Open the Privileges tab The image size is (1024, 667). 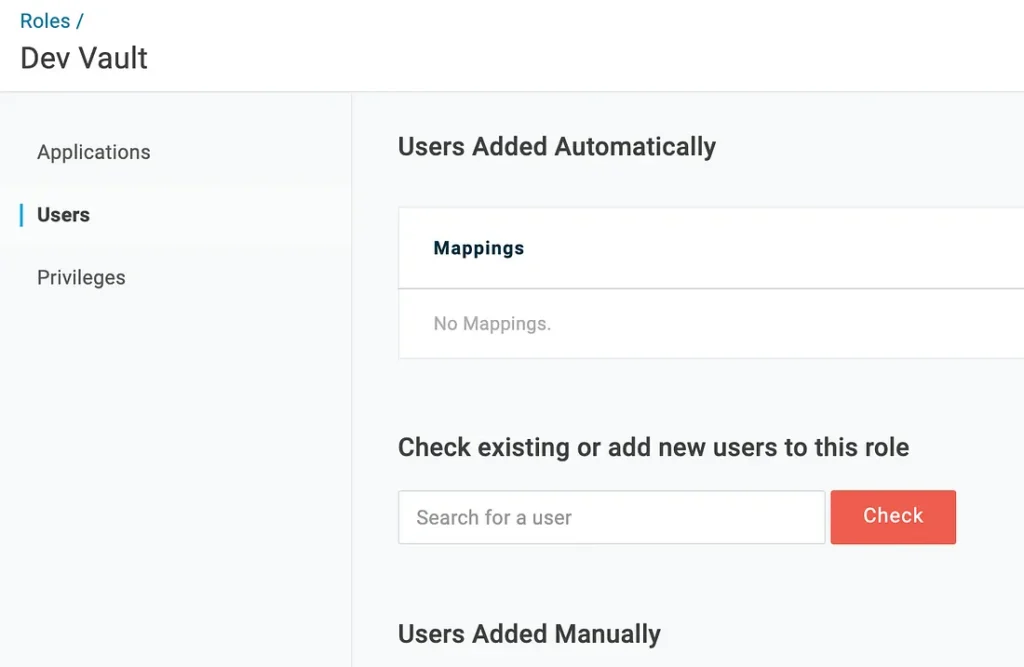tap(81, 277)
